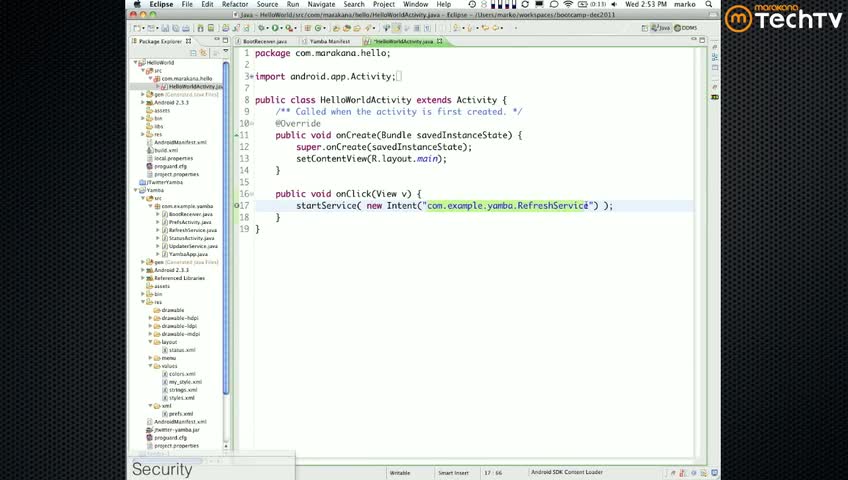Expand the HelloWorld gen folder
Image resolution: width=848 pixels, height=480 pixels.
click(143, 95)
